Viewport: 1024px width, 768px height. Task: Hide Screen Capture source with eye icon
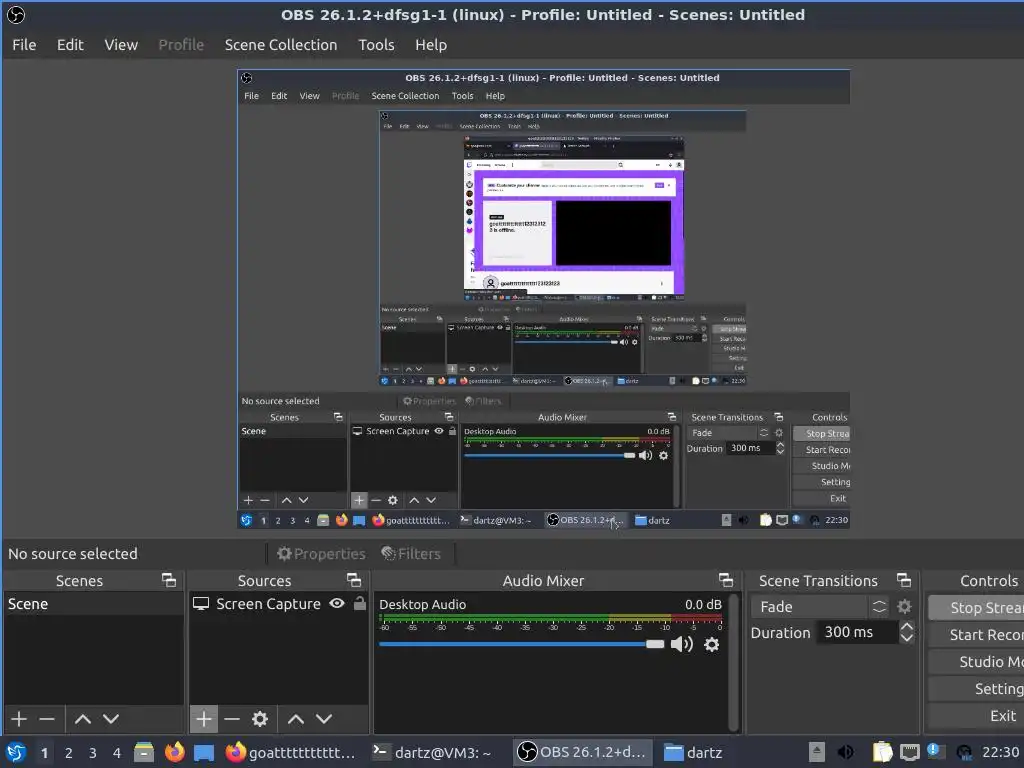(337, 603)
